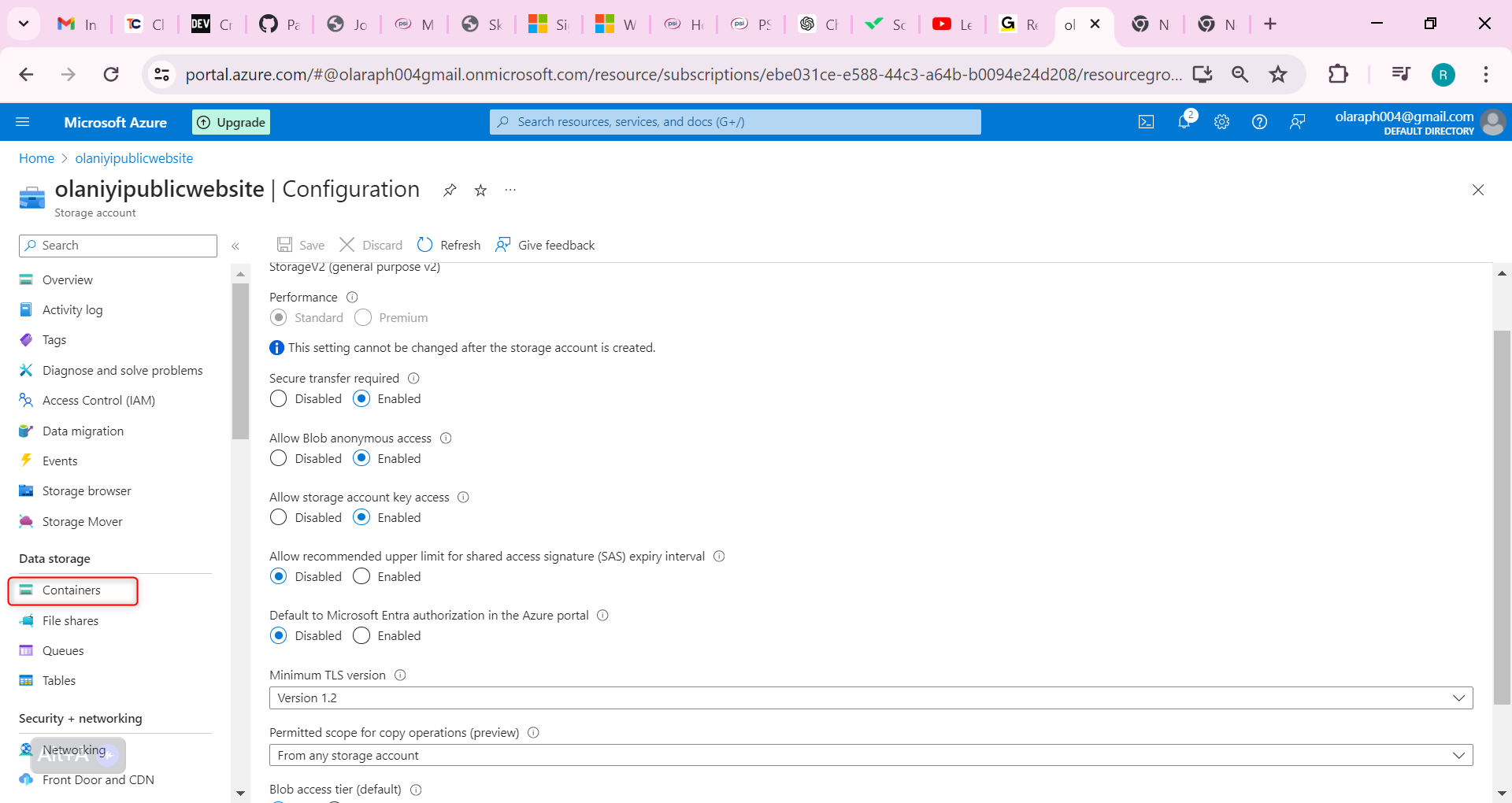Collapse the resource menu sidebar
Image resolution: width=1512 pixels, height=803 pixels.
pos(235,246)
